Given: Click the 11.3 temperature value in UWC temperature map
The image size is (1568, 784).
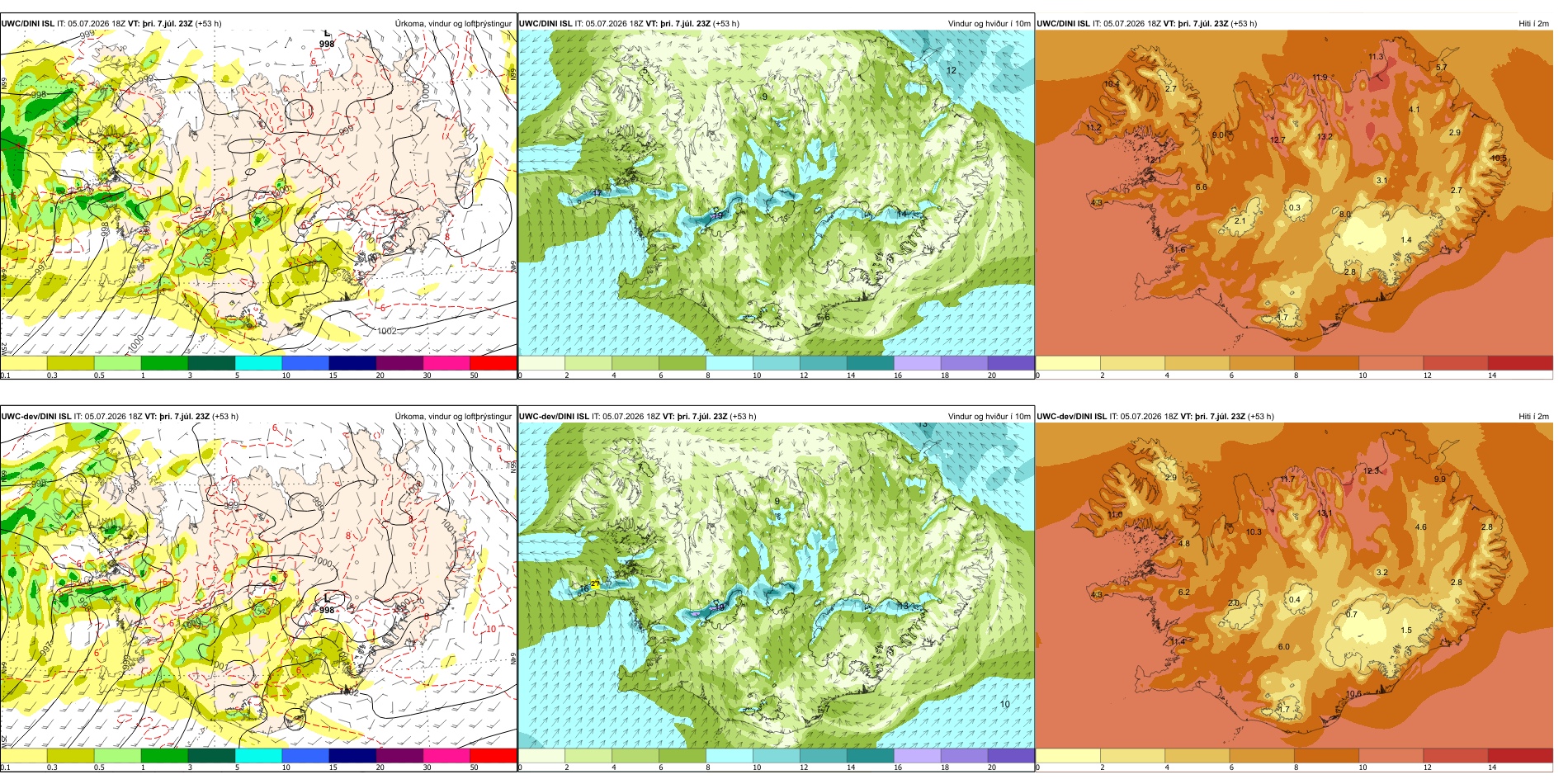Looking at the screenshot, I should (1376, 57).
